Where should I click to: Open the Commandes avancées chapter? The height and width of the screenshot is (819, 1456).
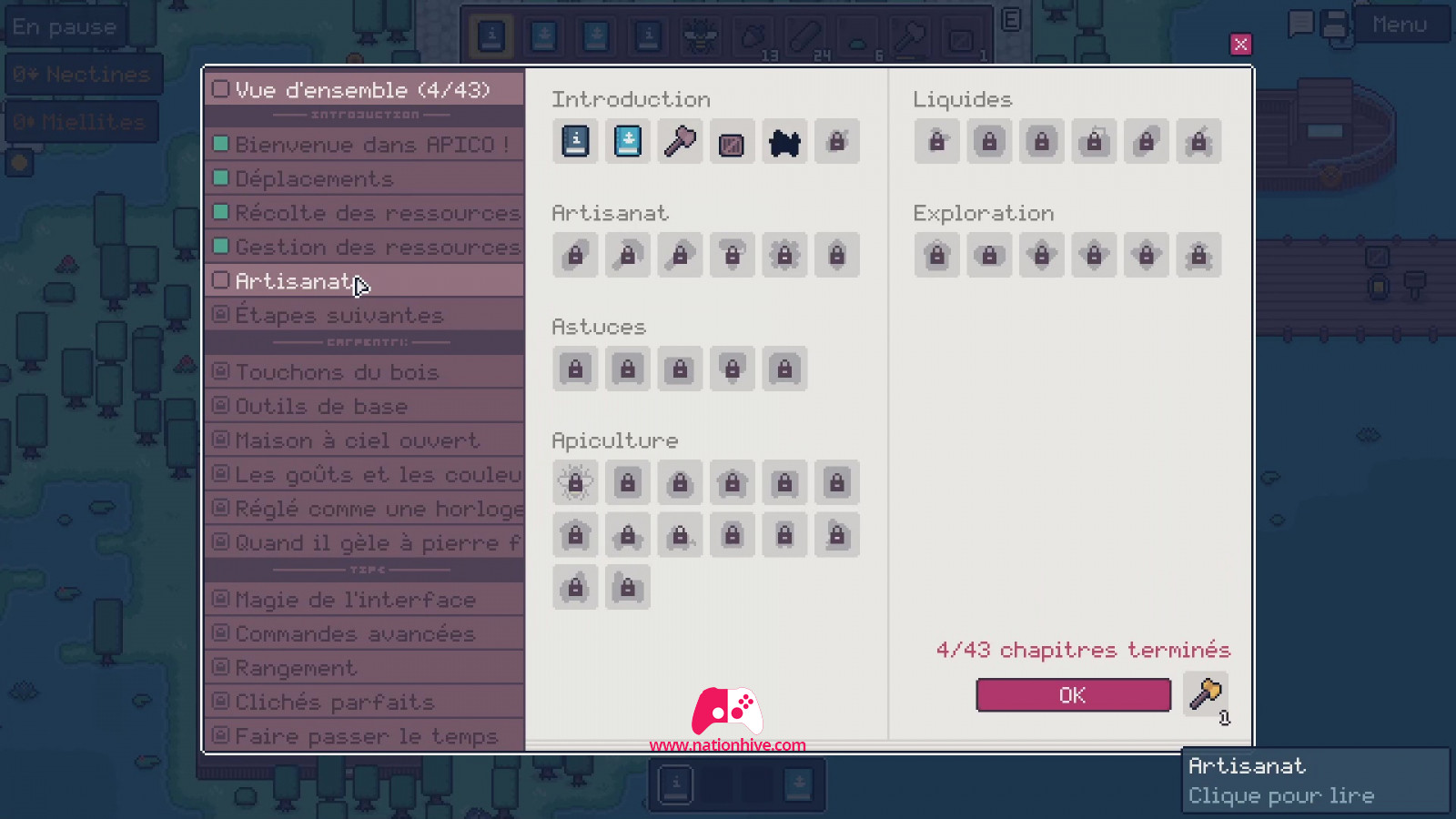365,633
